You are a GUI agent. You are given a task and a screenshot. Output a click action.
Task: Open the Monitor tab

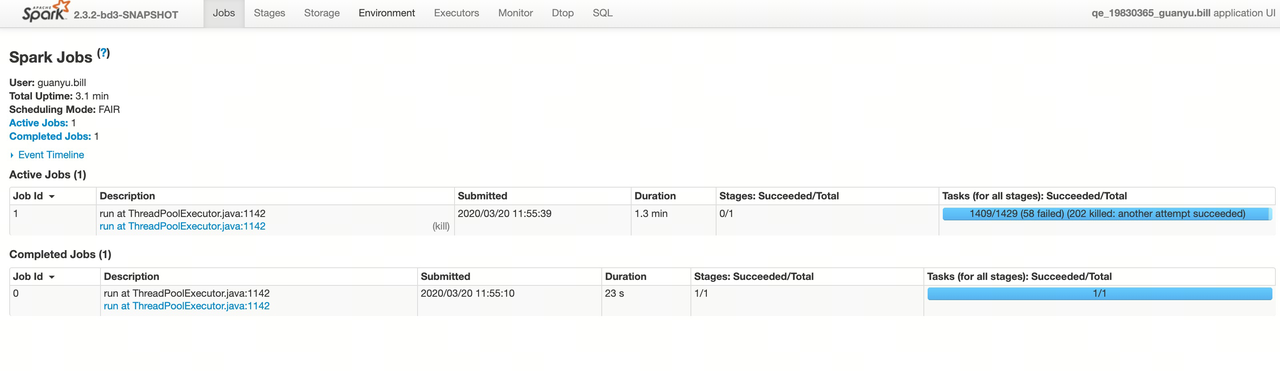(x=516, y=13)
